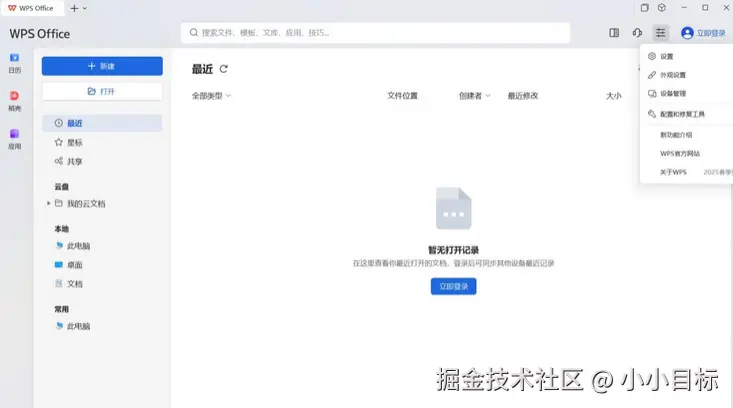Viewport: 733px width, 408px height.
Task: Select 最近 in the navigation list
Action: (x=102, y=123)
